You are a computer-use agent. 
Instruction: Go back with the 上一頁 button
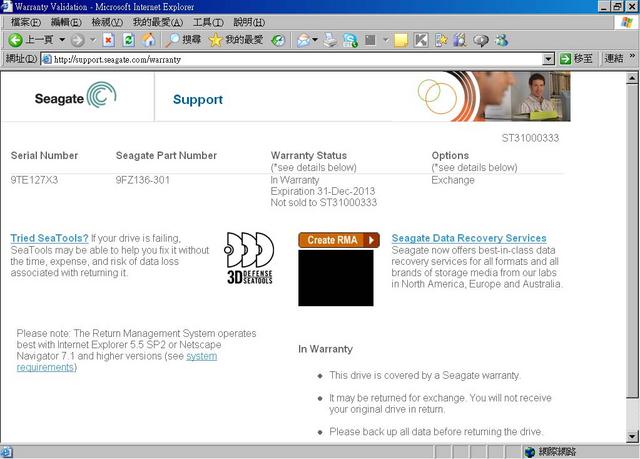click(x=31, y=40)
